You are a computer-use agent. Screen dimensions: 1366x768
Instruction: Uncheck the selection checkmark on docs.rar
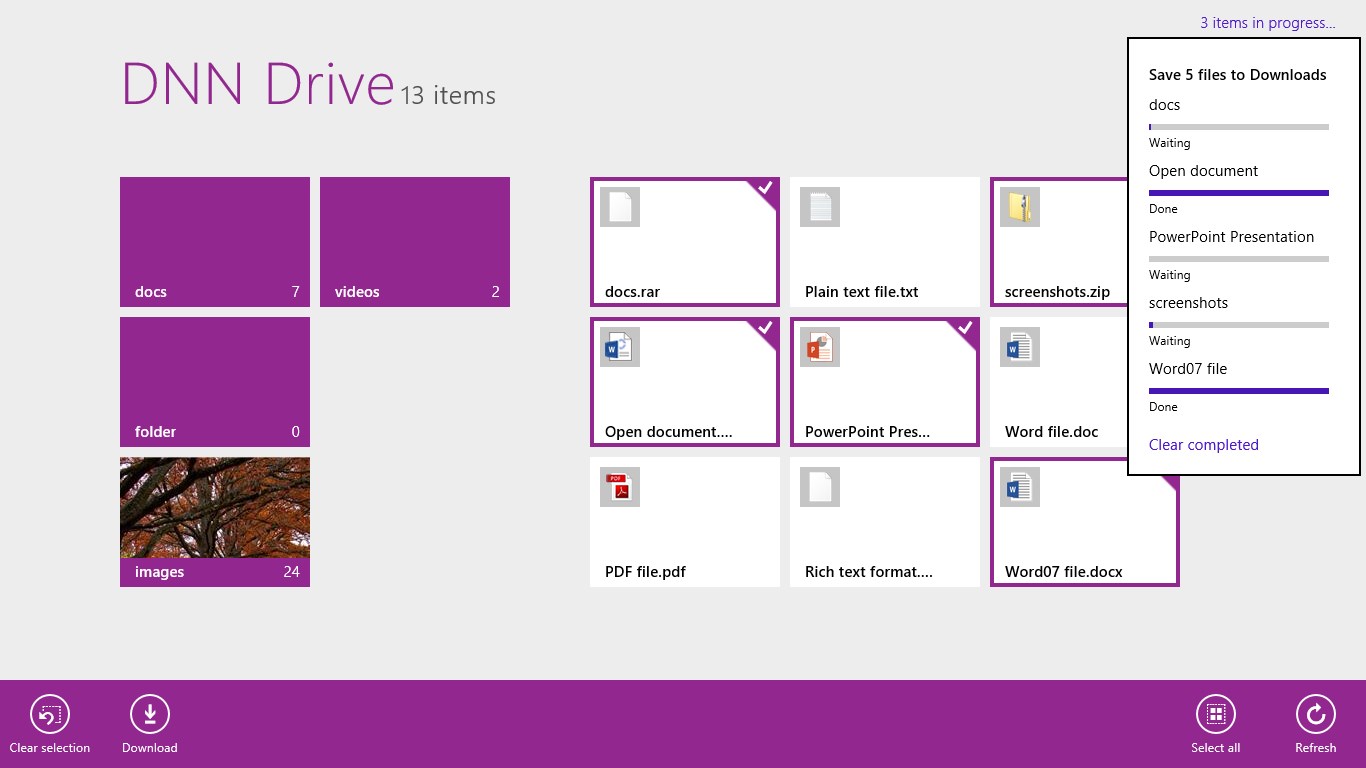(x=765, y=188)
